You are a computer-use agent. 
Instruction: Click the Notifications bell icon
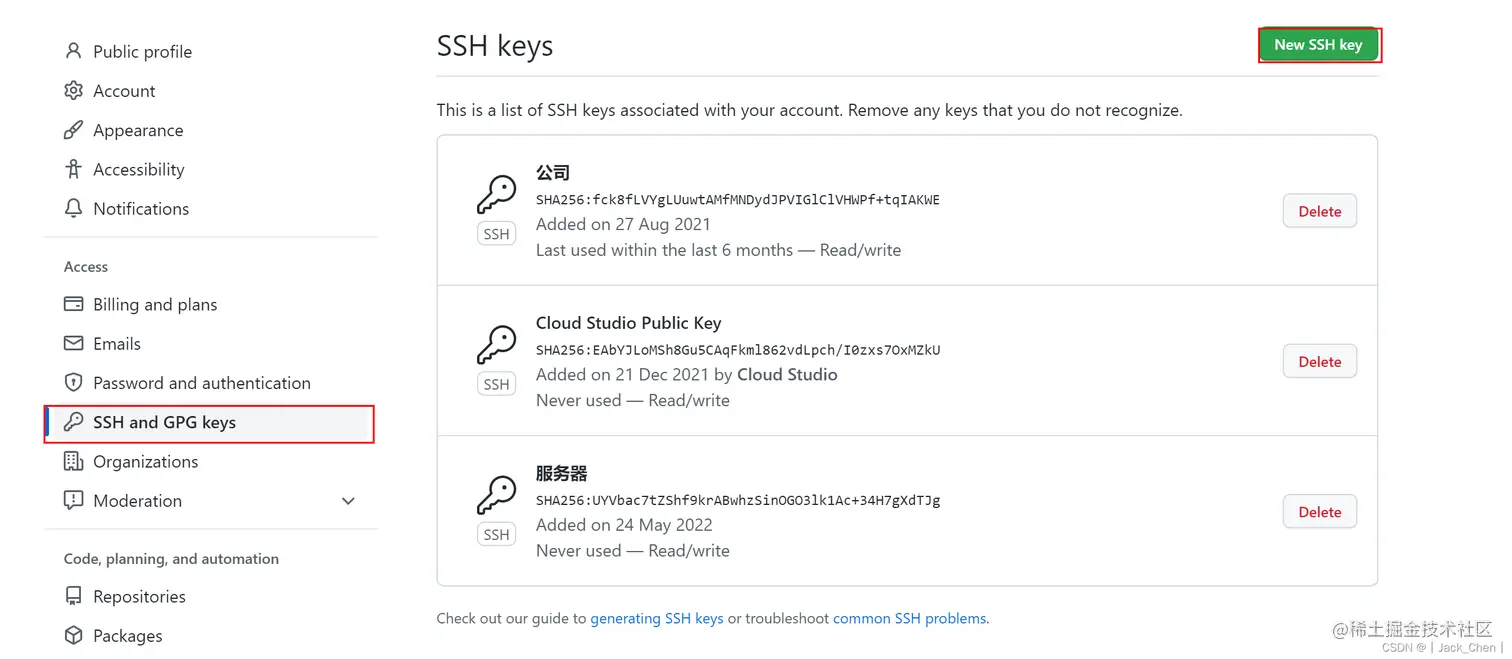73,208
